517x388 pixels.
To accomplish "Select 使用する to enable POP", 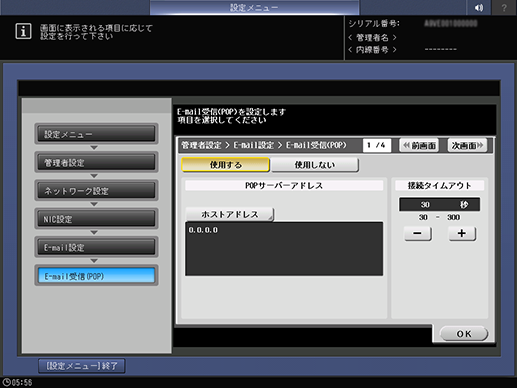I will click(x=225, y=165).
